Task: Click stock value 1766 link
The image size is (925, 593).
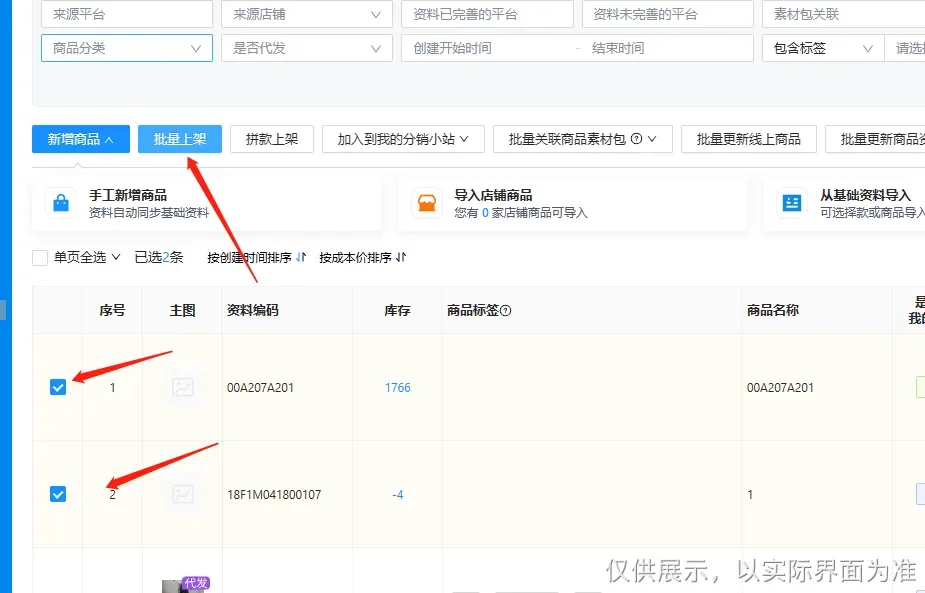Action: pyautogui.click(x=398, y=388)
